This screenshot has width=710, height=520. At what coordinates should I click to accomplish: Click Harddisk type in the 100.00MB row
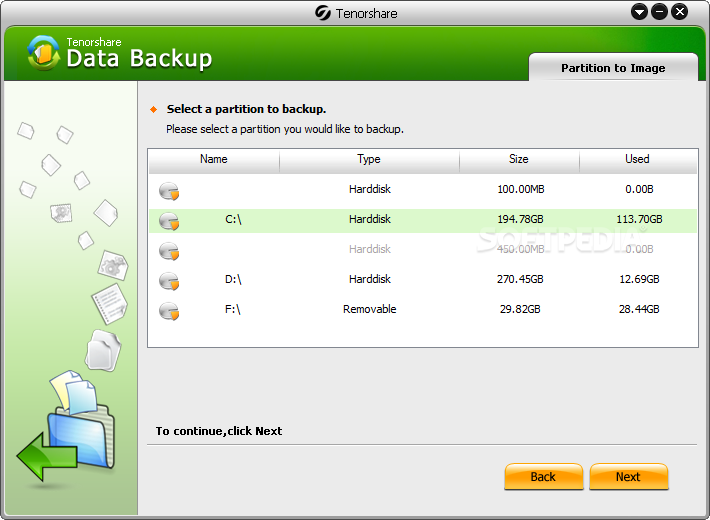(x=369, y=189)
